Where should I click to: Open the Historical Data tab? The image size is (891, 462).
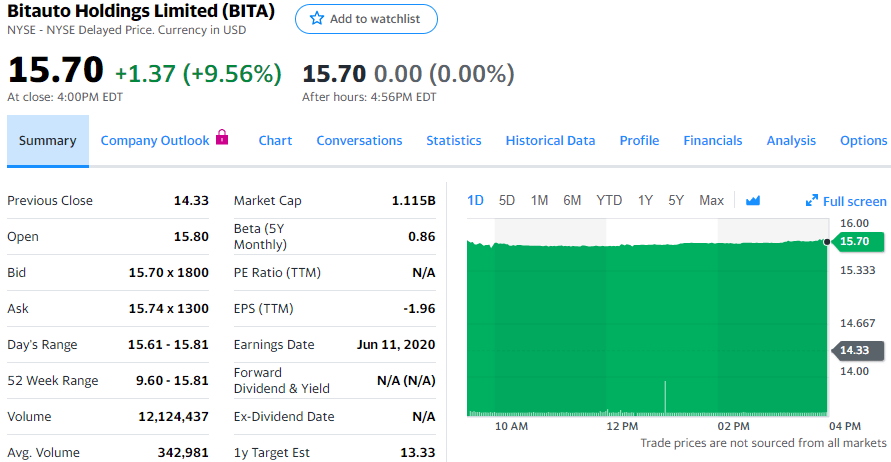coord(550,141)
